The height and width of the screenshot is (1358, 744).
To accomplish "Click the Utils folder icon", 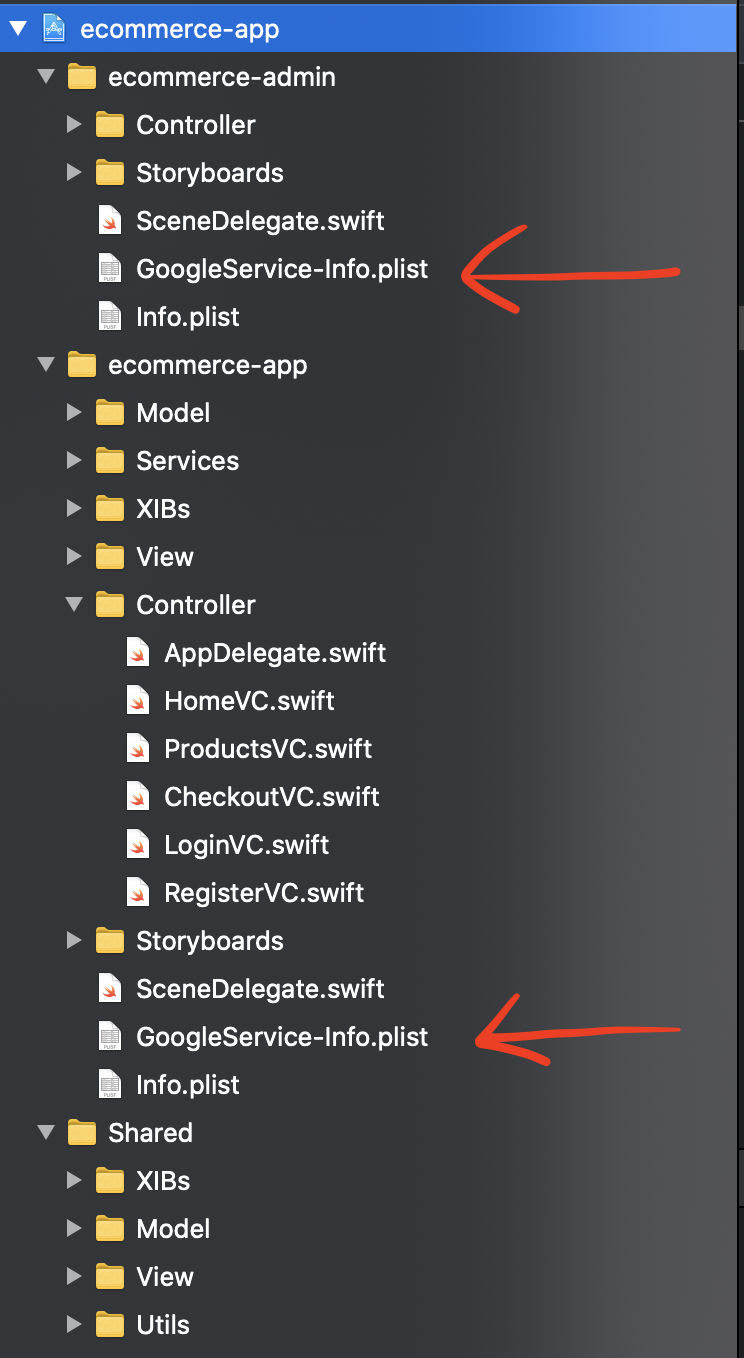I will tap(110, 1324).
